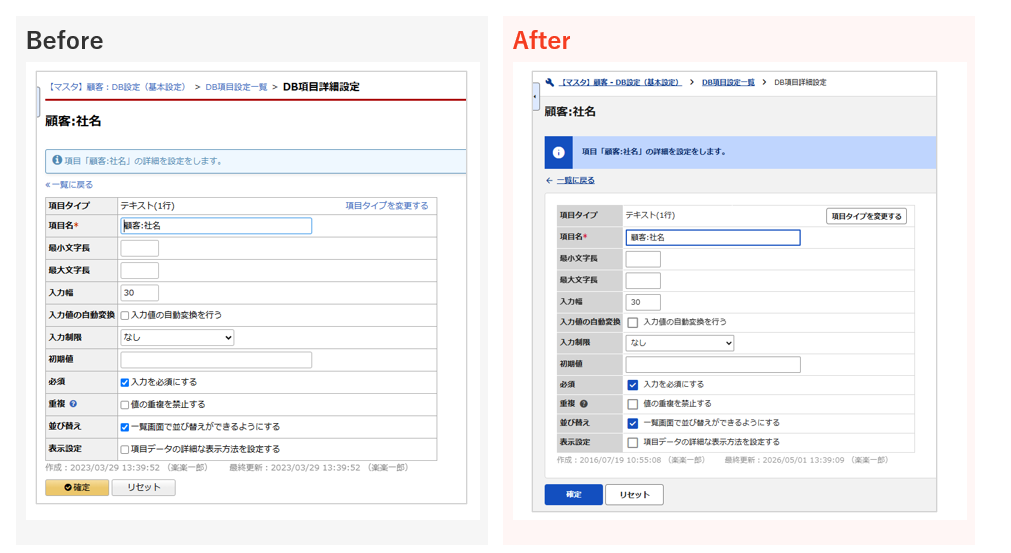Toggle auto-conversion checkbox in After panel
The height and width of the screenshot is (553, 1011).
coord(633,322)
